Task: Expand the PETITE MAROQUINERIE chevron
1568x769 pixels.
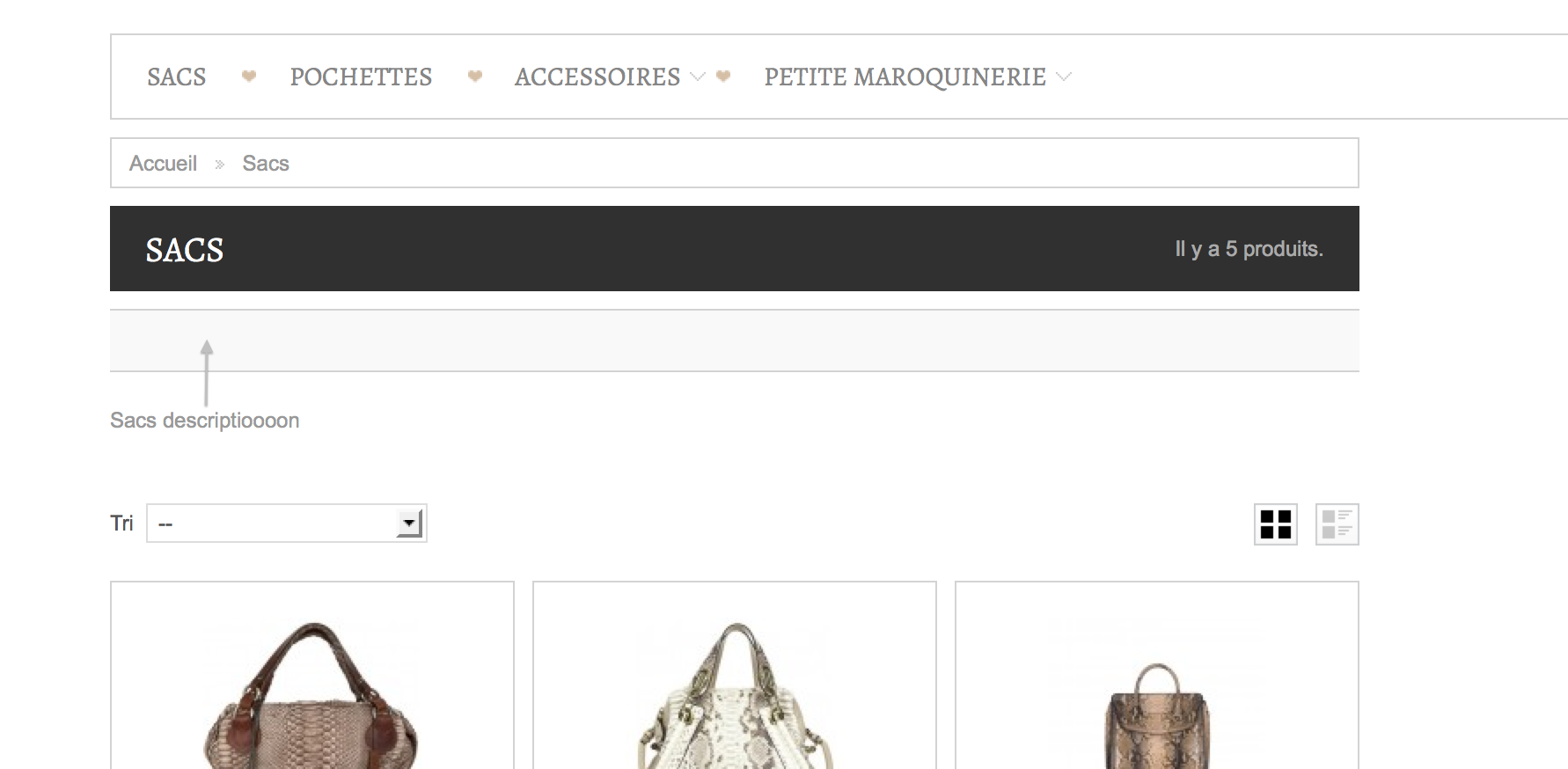Action: [1064, 77]
